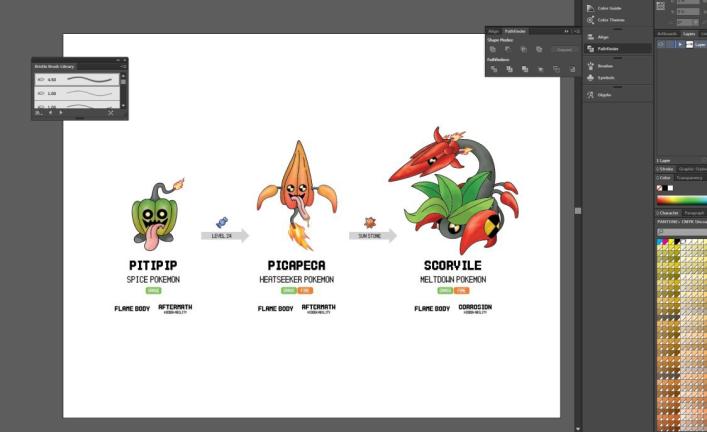
Task: Click the PITIPIP title text
Action: click(153, 265)
